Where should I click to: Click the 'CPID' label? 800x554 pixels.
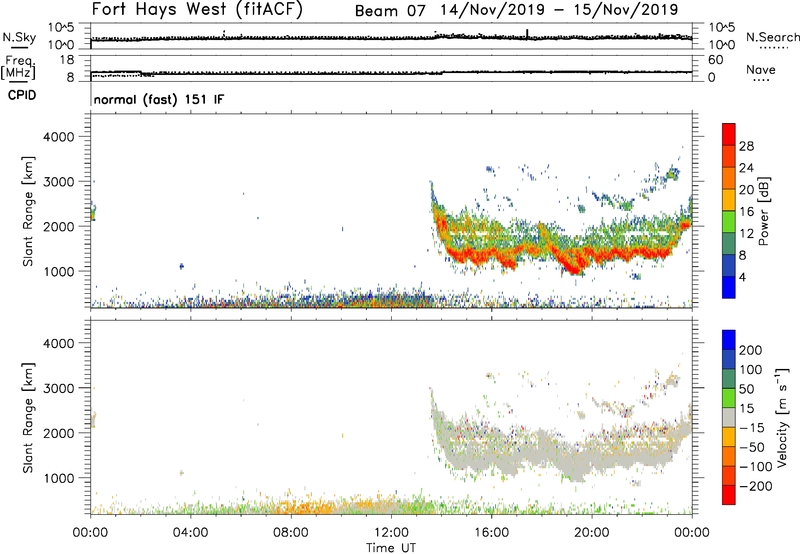[x=22, y=95]
